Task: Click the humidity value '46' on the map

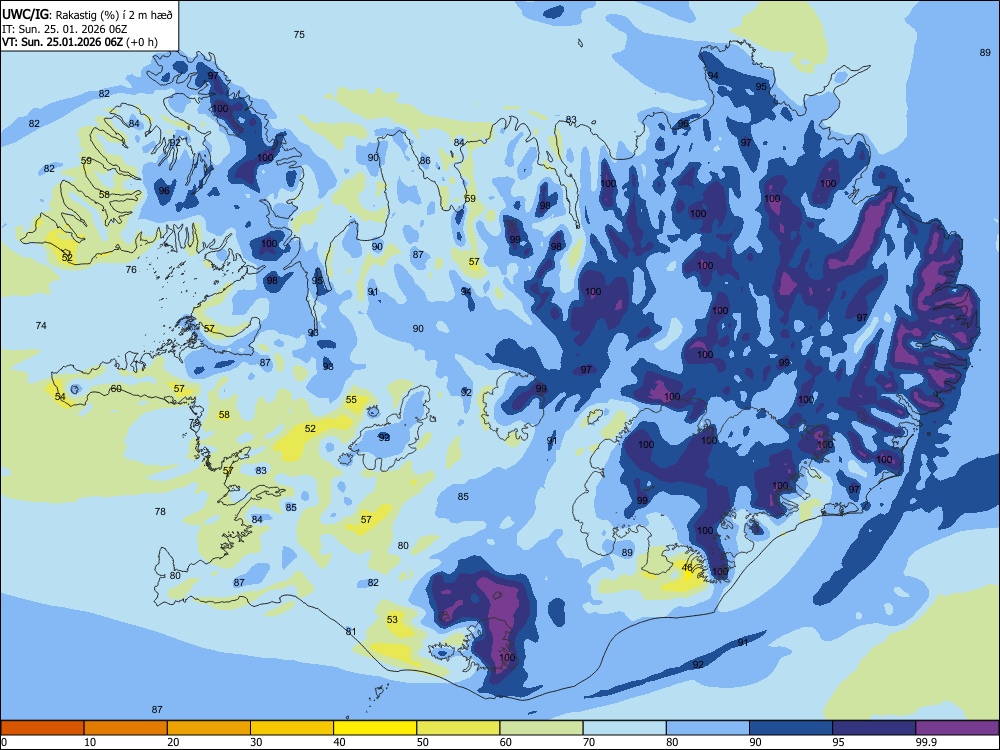Action: (687, 567)
